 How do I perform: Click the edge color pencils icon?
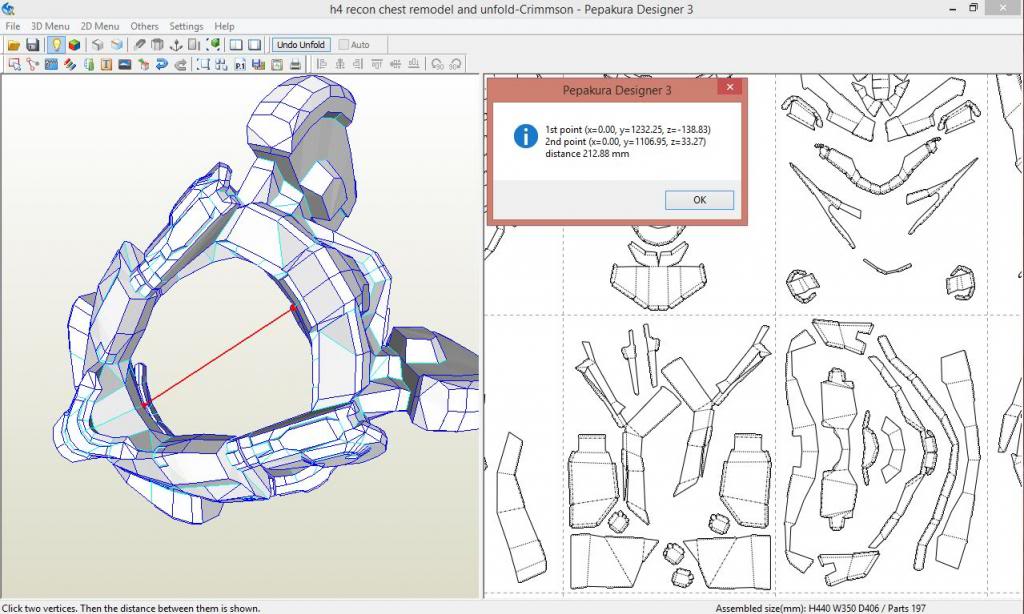point(70,64)
